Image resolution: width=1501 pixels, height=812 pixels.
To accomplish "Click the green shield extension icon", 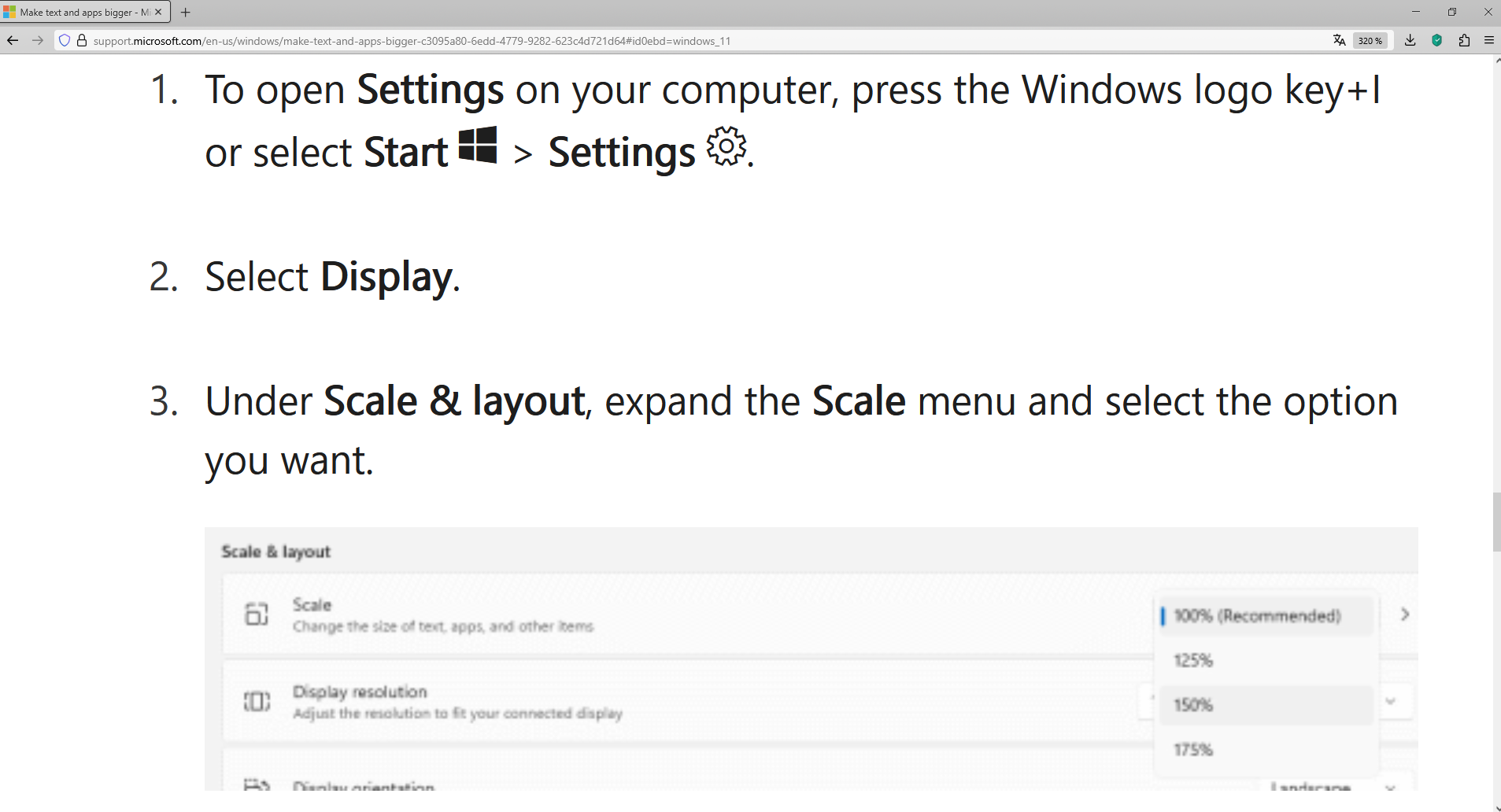I will 1436,41.
